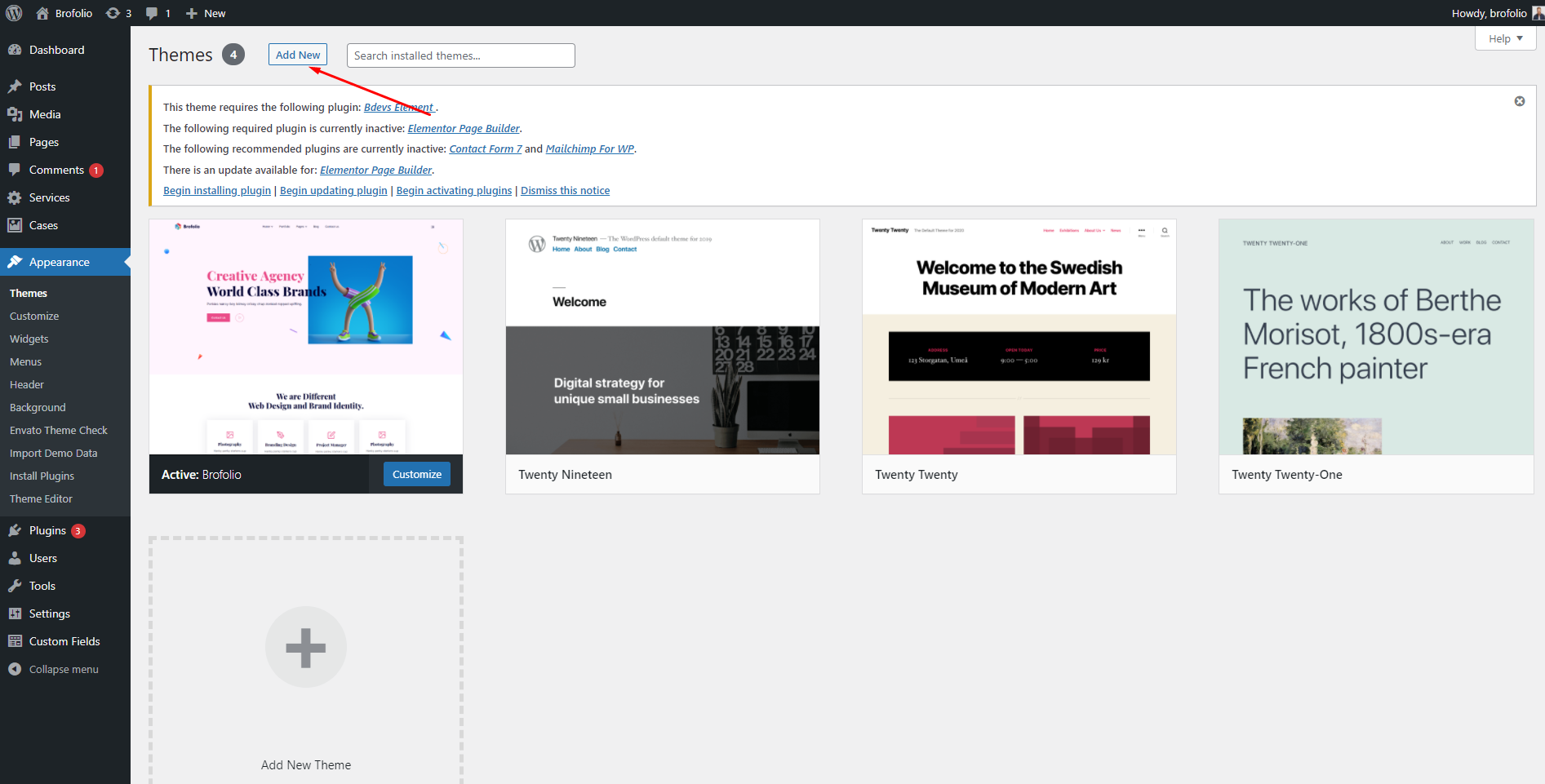Click the Collapse menu arrow icon
Screen dimensions: 1545x784
pyautogui.click(x=15, y=669)
